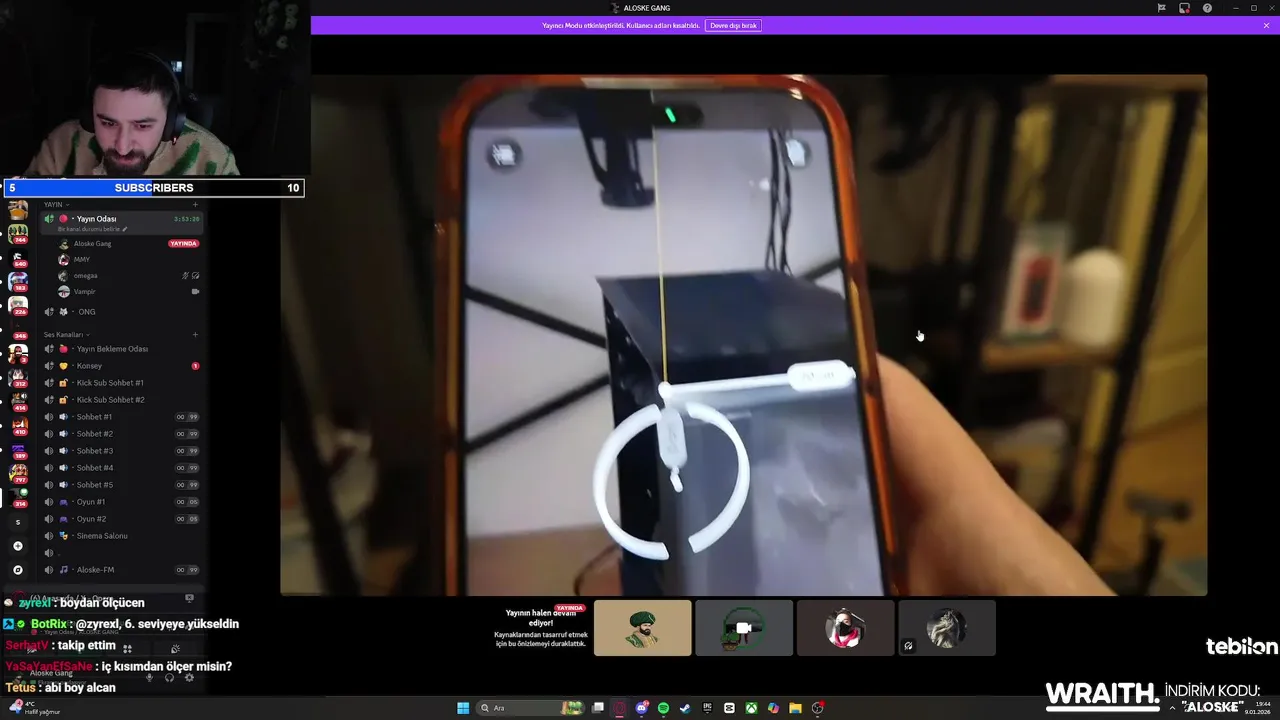The height and width of the screenshot is (720, 1280).
Task: Add a channel to Ses Kanalları
Action: click(x=195, y=335)
